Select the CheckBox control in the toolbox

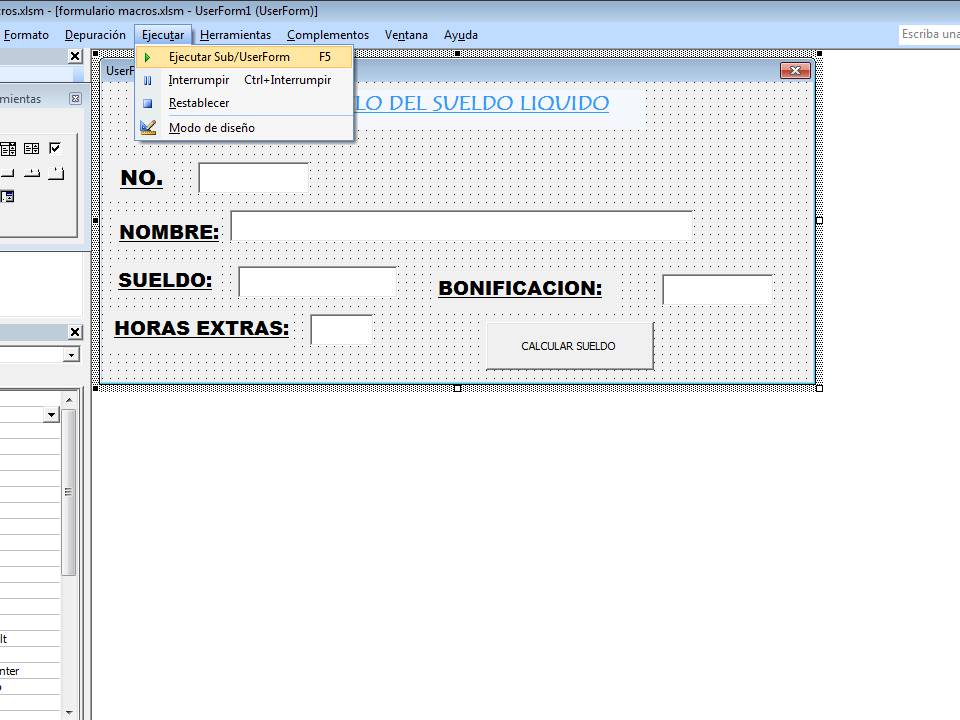[x=56, y=150]
